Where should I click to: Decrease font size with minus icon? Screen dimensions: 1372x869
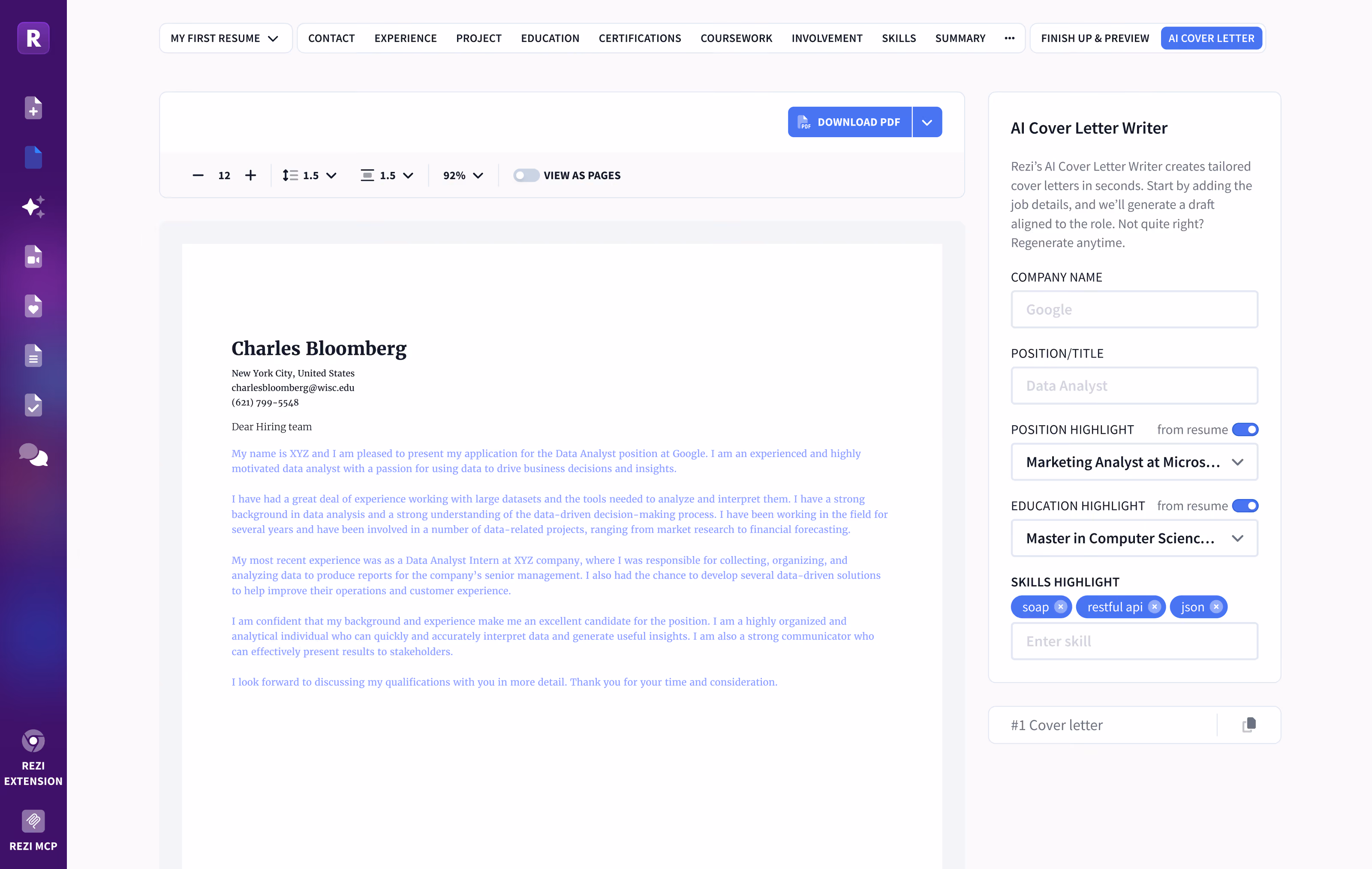tap(198, 175)
